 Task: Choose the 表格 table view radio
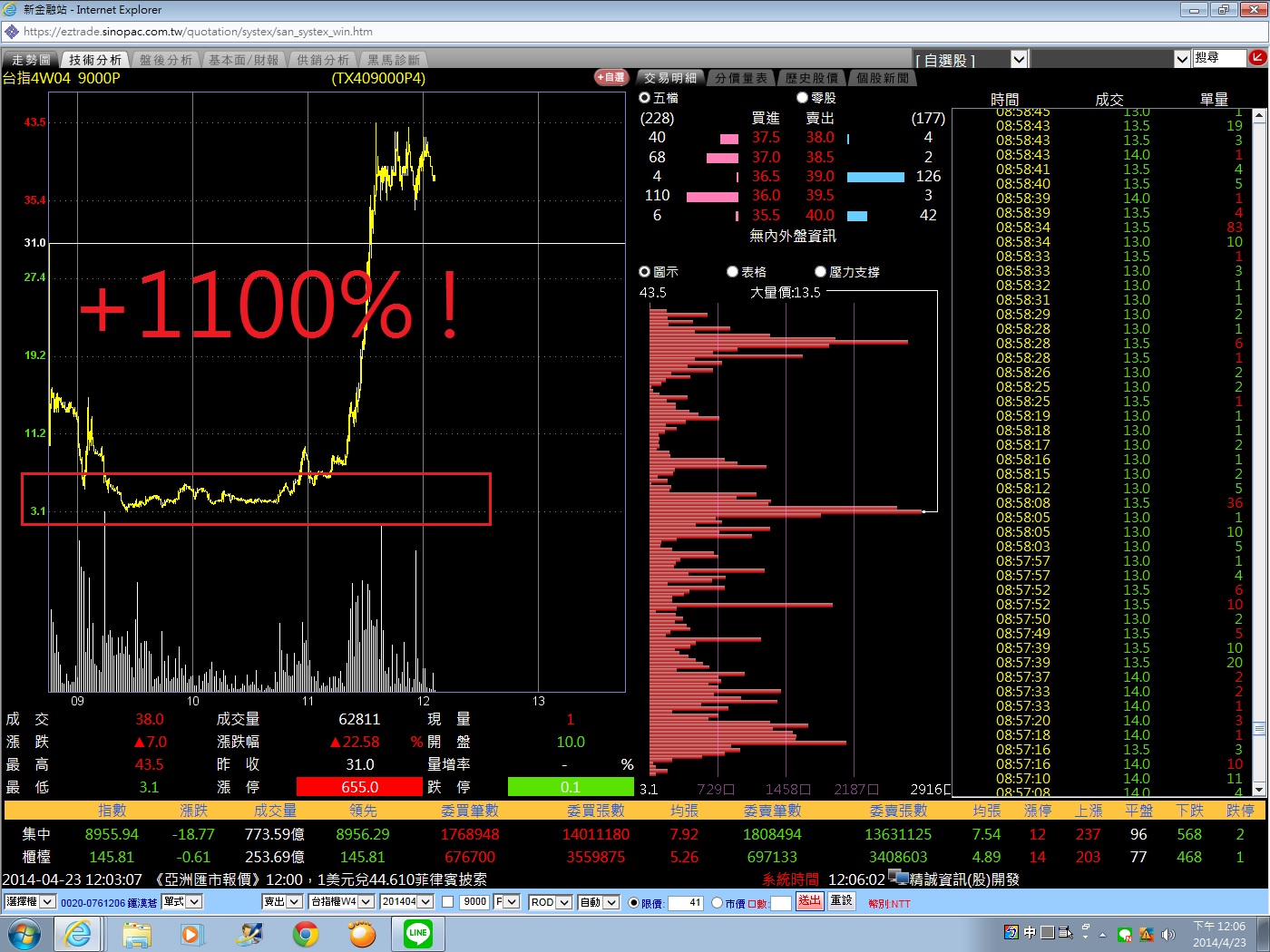732,272
